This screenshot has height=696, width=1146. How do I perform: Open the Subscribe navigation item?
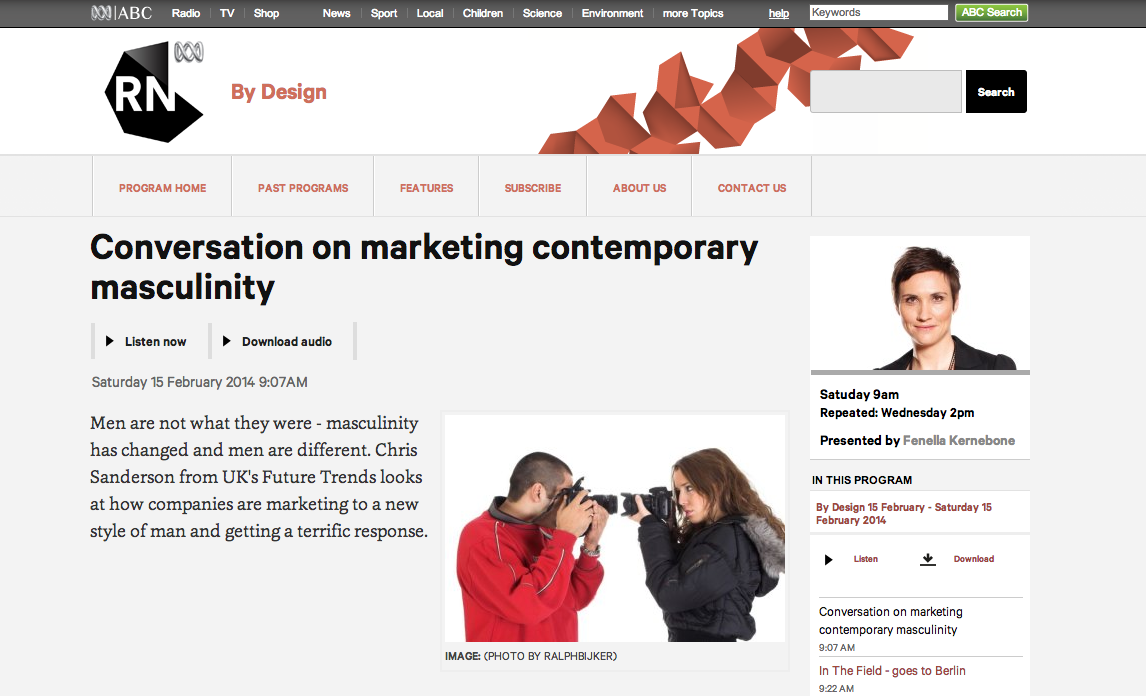click(533, 188)
